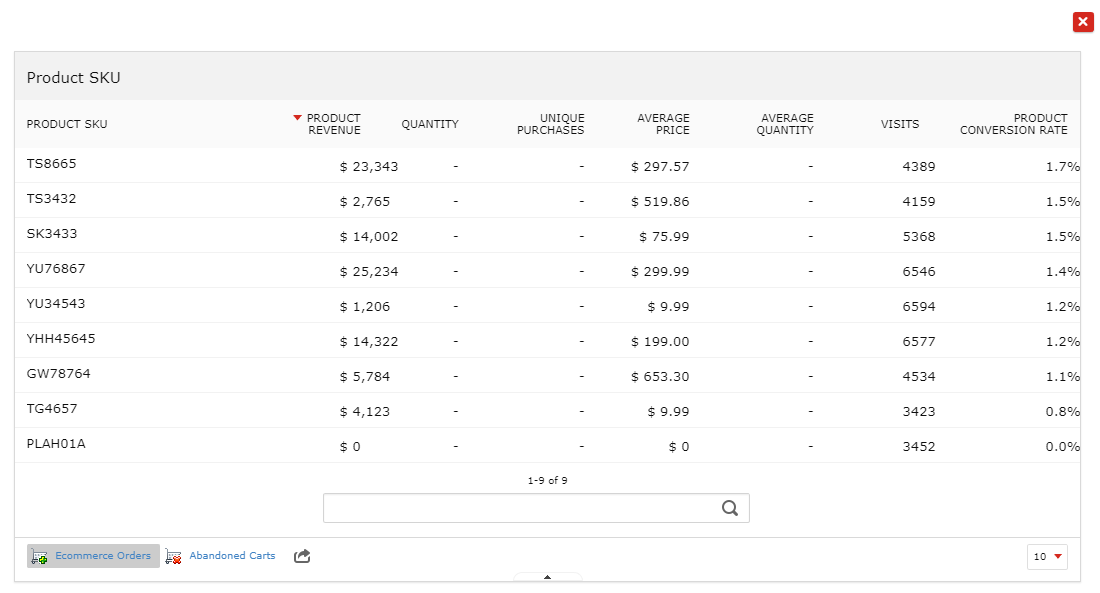Sort by Product Conversion Rate header
1100x593 pixels.
[x=1014, y=124]
